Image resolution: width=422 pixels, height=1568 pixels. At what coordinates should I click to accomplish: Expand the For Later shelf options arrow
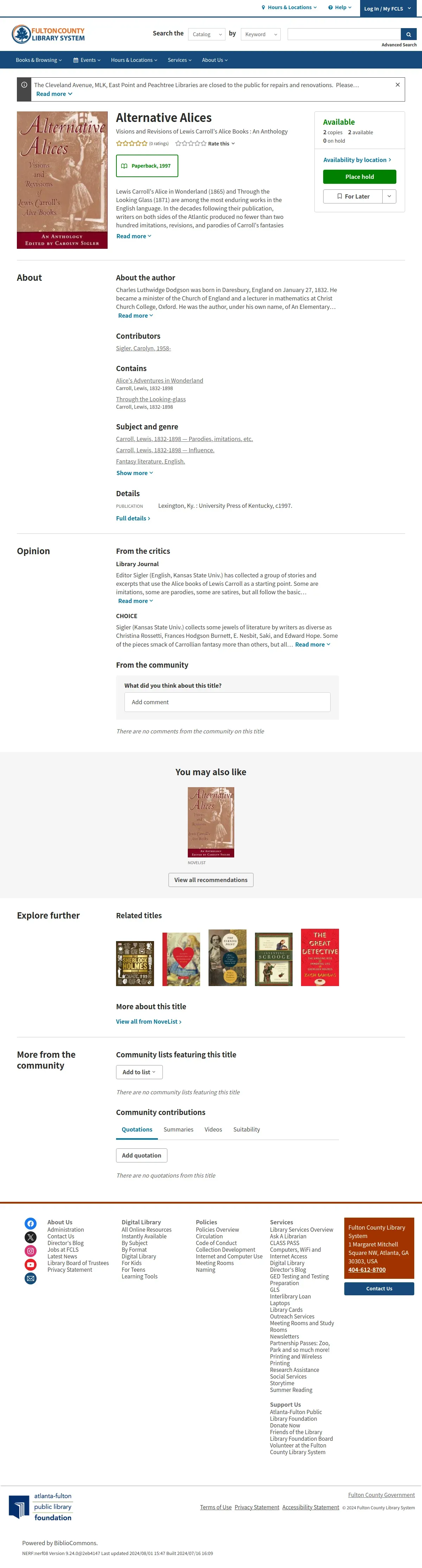click(390, 196)
